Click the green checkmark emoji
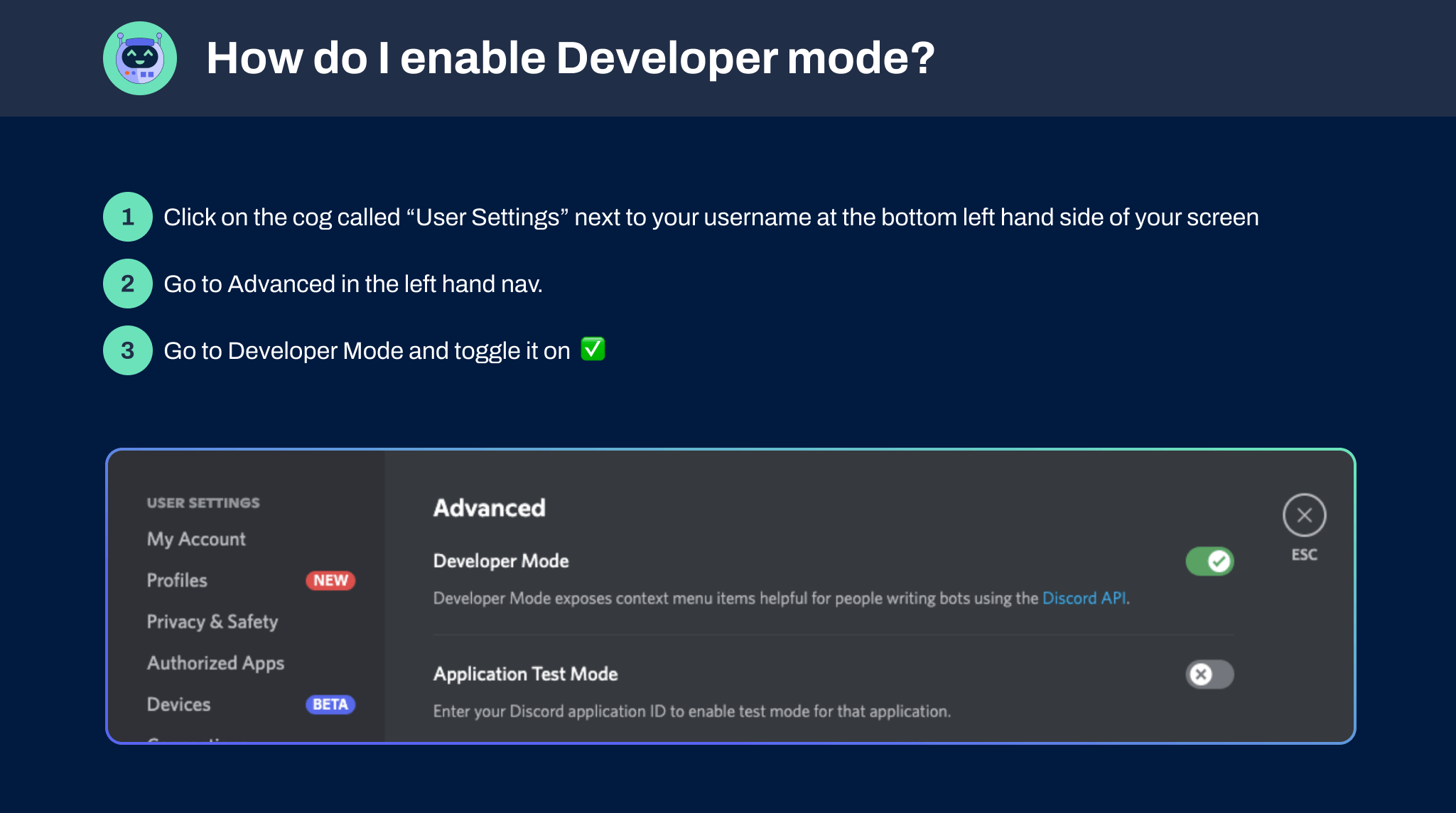1456x813 pixels. pyautogui.click(x=593, y=350)
